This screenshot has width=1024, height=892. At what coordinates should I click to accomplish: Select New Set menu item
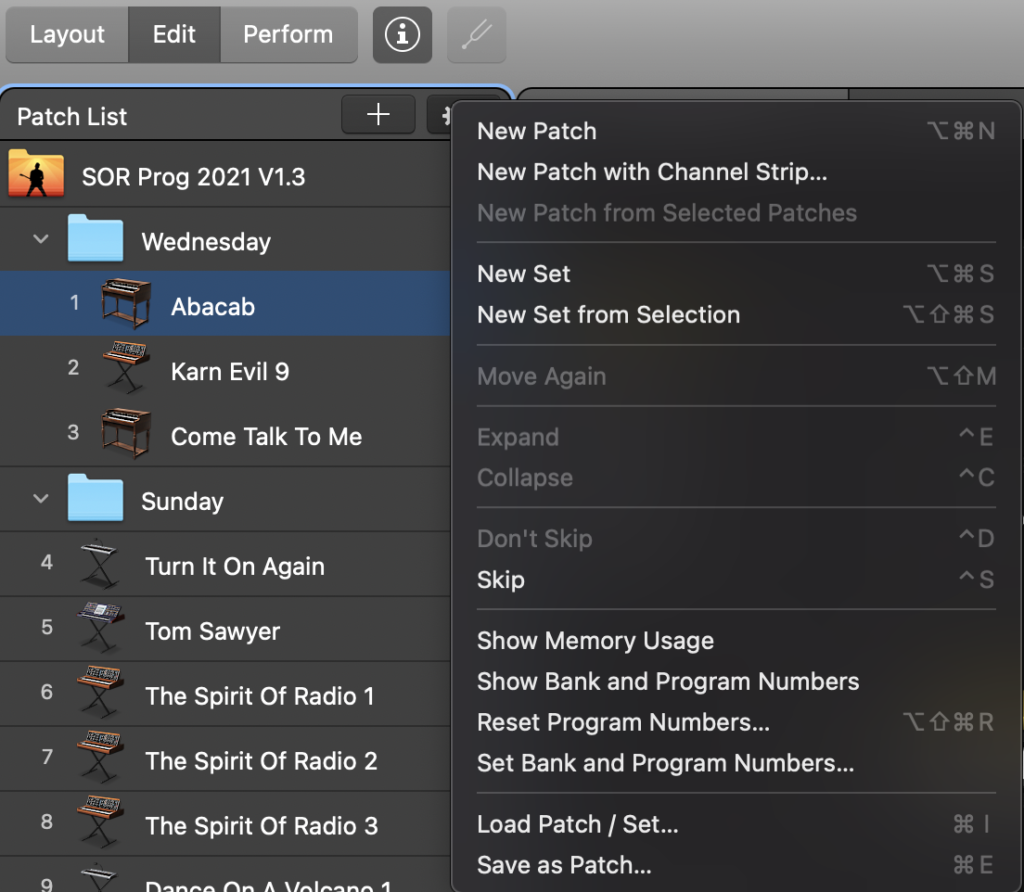coord(736,274)
